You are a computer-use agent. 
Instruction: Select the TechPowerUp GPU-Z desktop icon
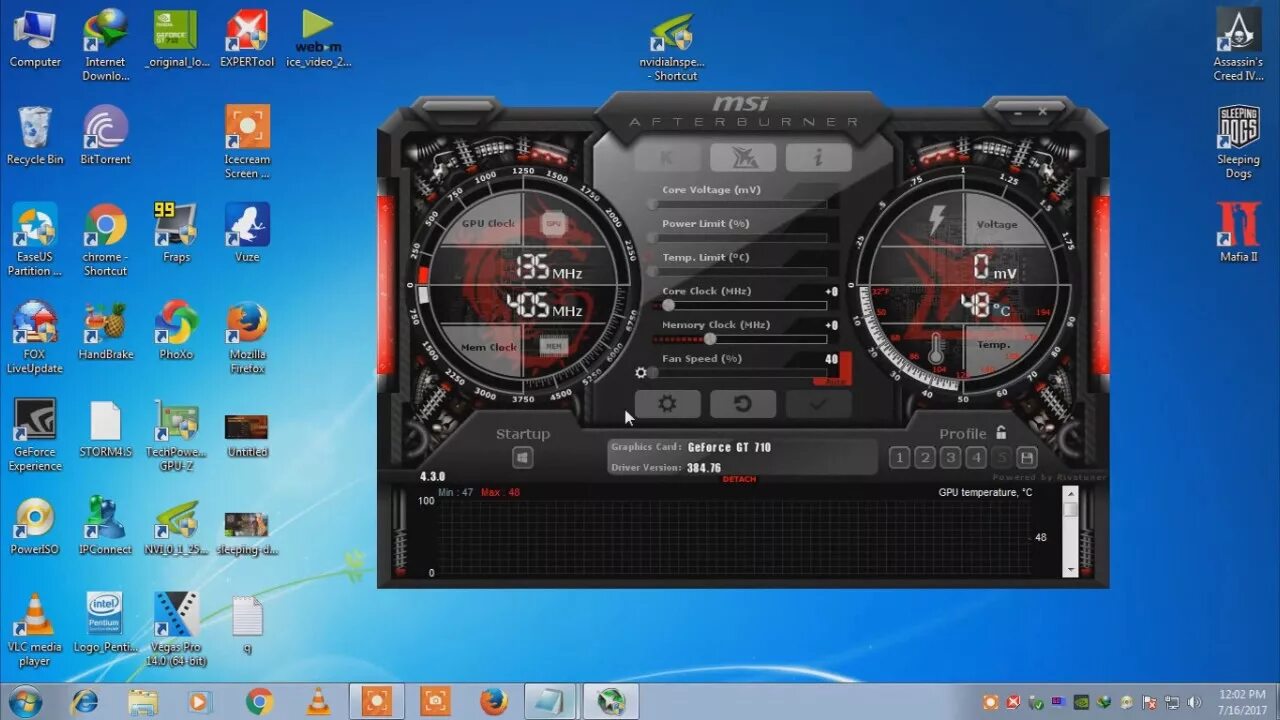coord(176,435)
